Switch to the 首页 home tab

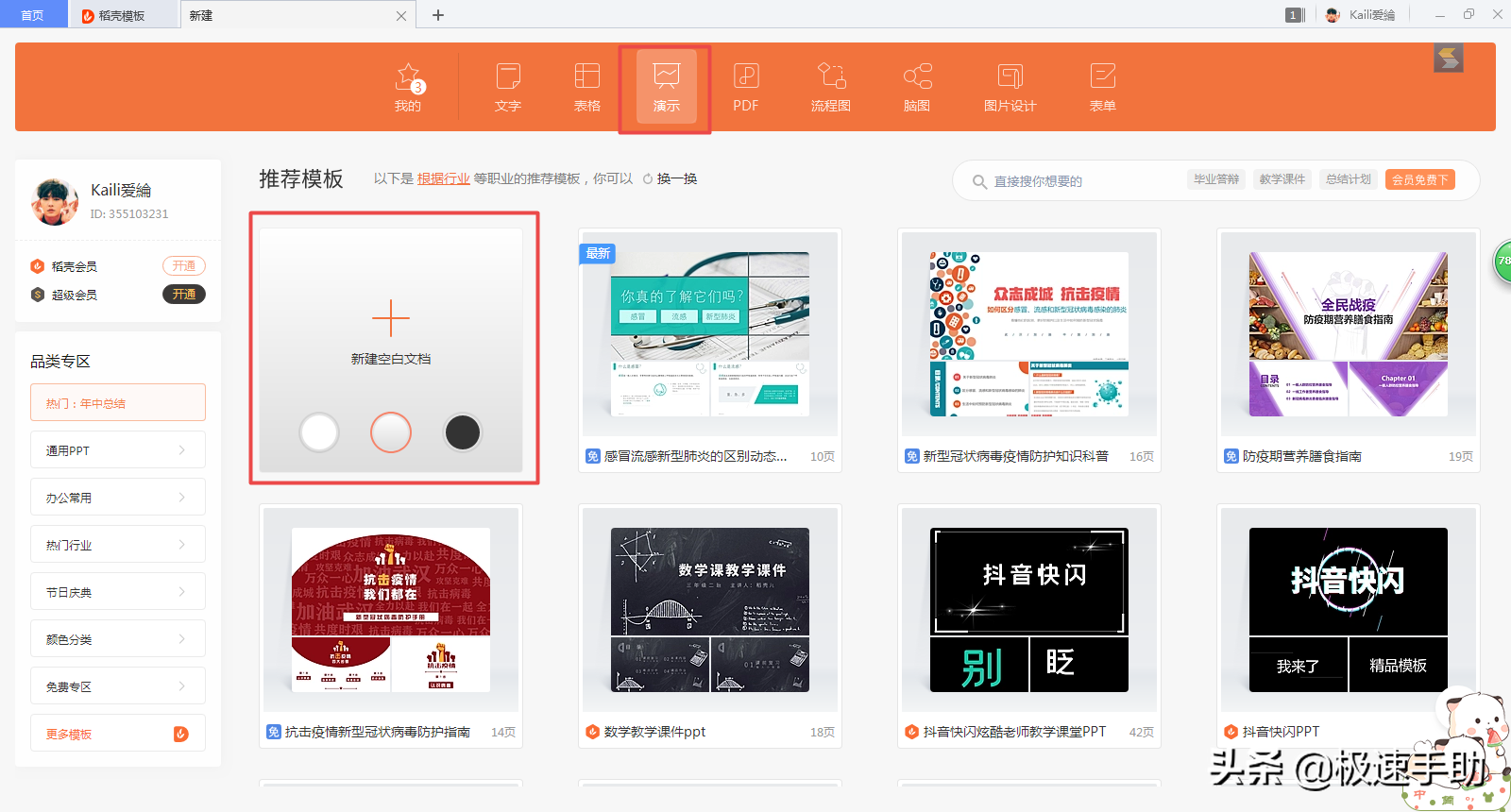32,15
